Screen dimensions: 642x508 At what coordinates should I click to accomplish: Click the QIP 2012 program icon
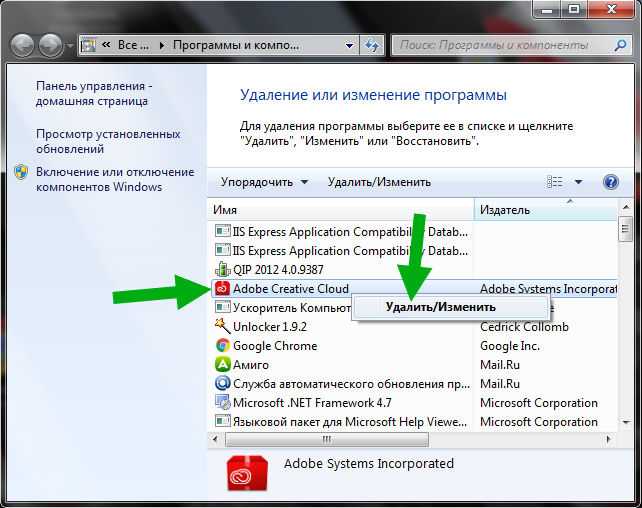(x=222, y=269)
